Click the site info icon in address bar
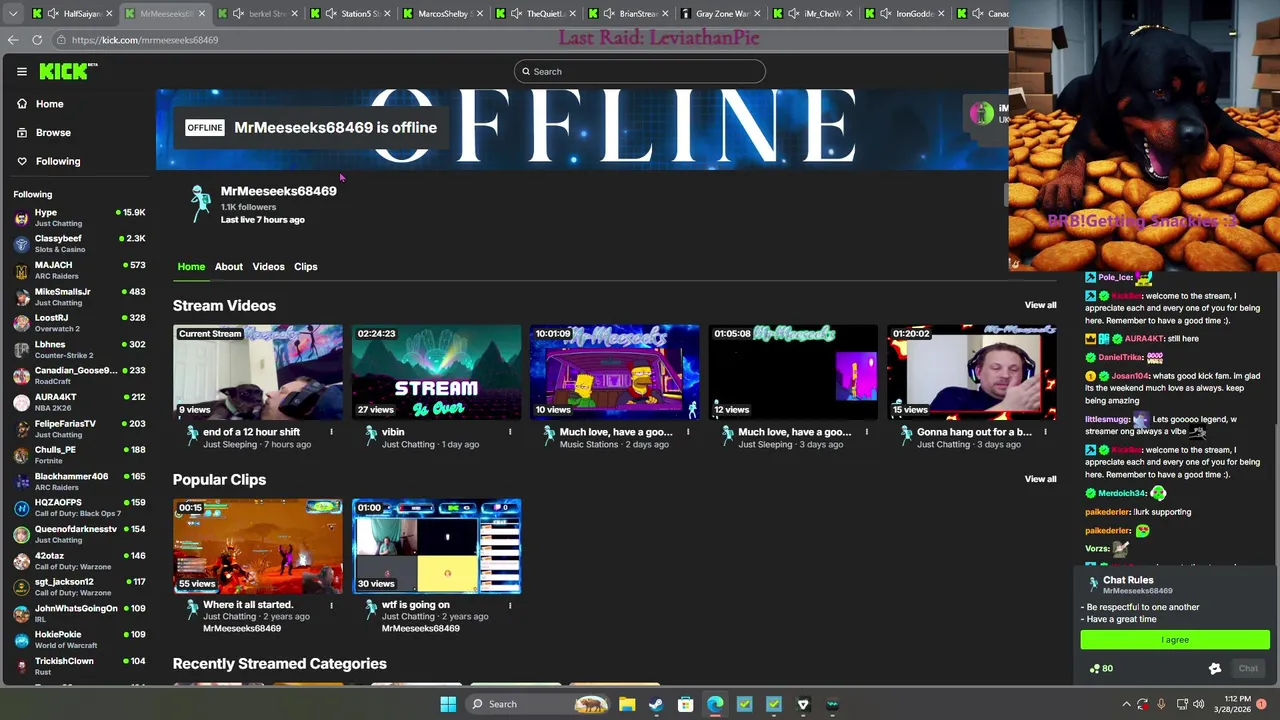This screenshot has height=720, width=1280. click(x=61, y=40)
